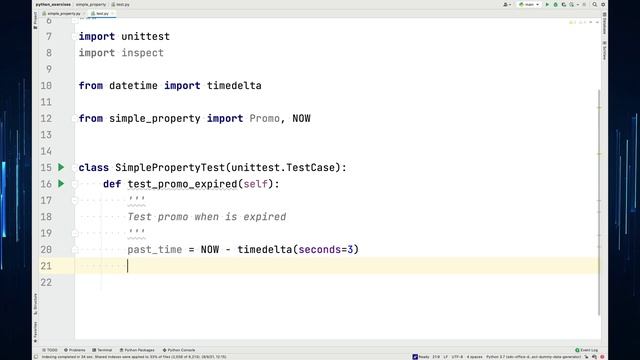This screenshot has width=640, height=360.
Task: Open the Event Log
Action: click(587, 350)
